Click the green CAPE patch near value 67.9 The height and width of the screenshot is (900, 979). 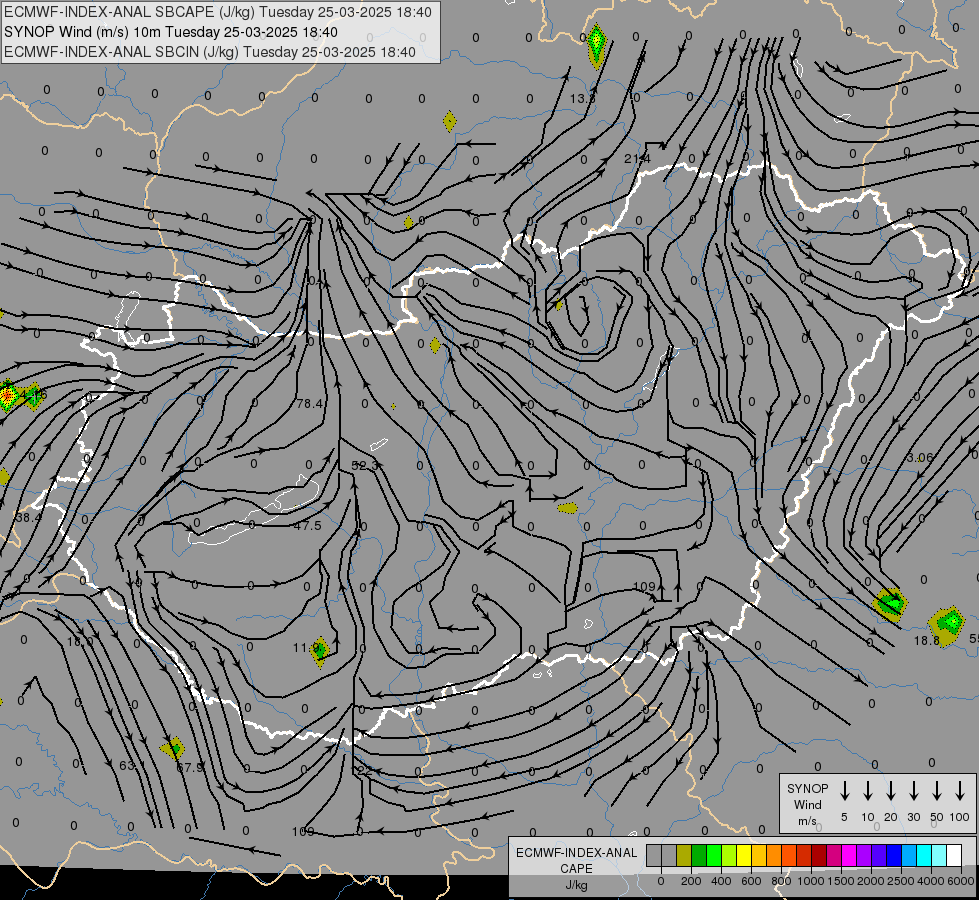(173, 747)
